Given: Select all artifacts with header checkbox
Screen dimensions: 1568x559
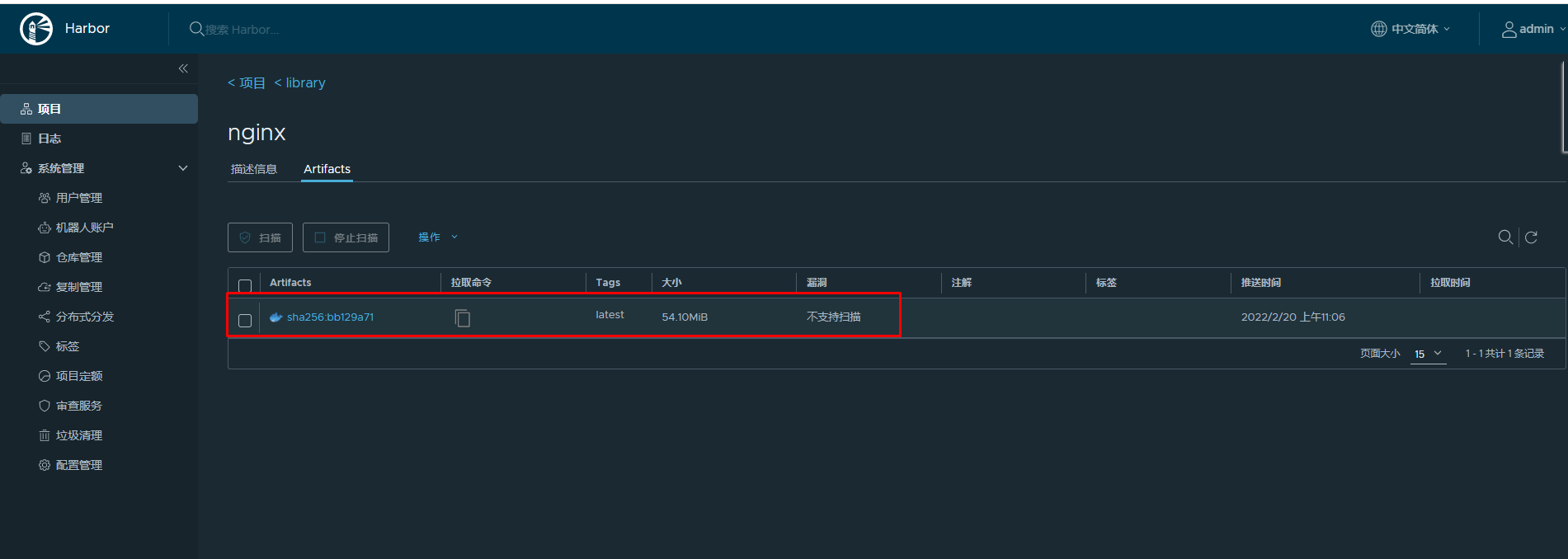Looking at the screenshot, I should click(x=245, y=285).
